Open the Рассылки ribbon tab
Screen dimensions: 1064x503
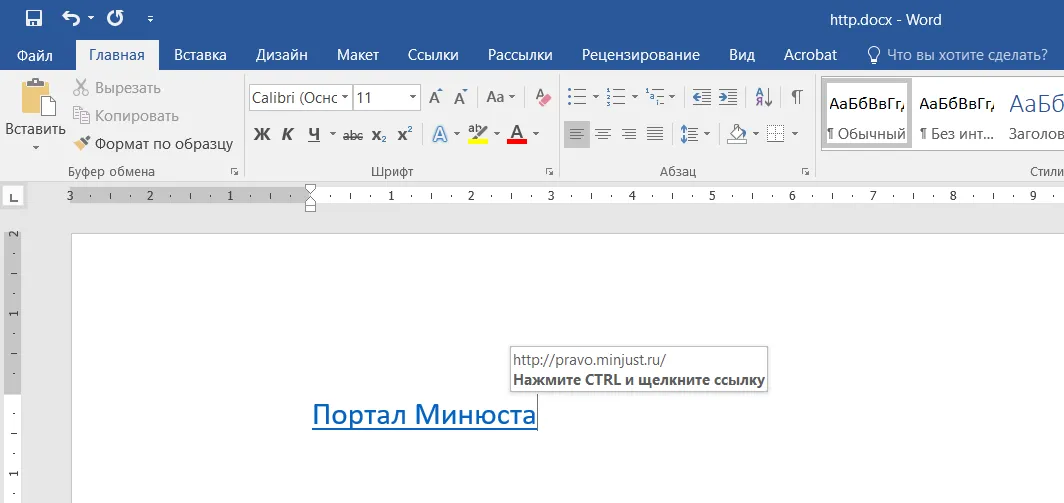520,55
